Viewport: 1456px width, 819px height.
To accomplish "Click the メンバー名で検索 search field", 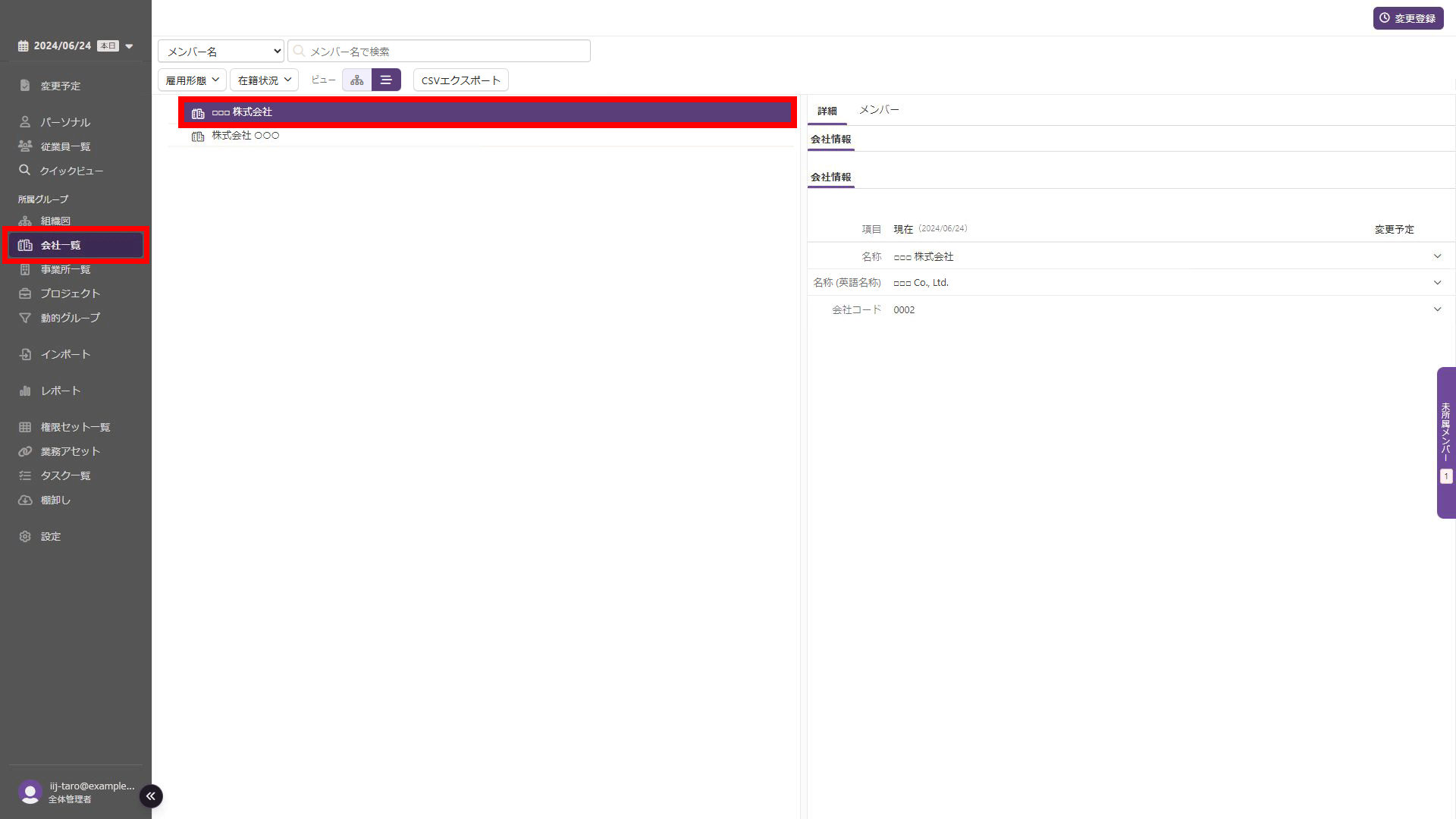I will pyautogui.click(x=439, y=51).
